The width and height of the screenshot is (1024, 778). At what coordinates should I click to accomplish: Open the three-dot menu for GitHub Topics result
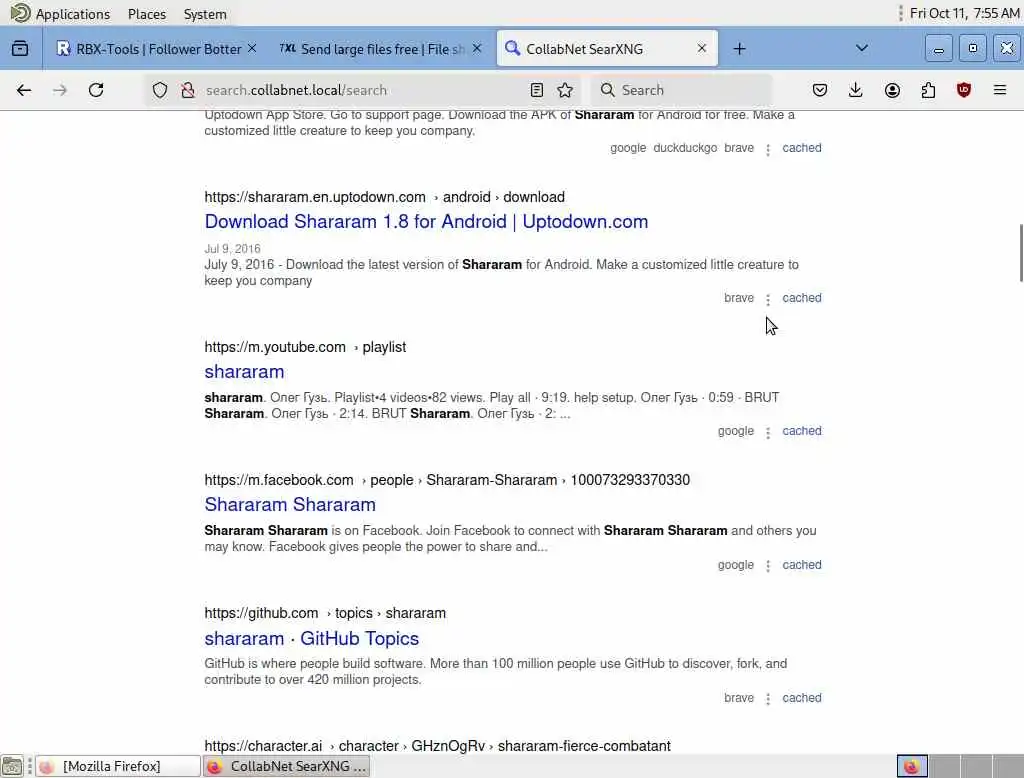(768, 699)
